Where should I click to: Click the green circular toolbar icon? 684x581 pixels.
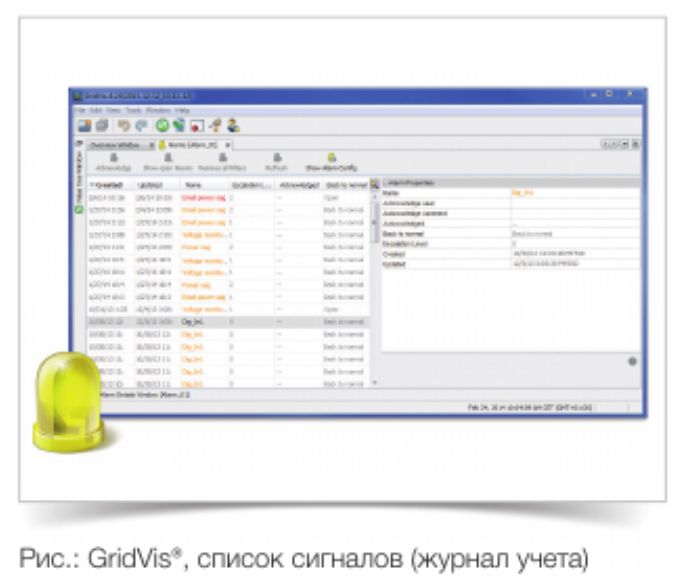(161, 126)
